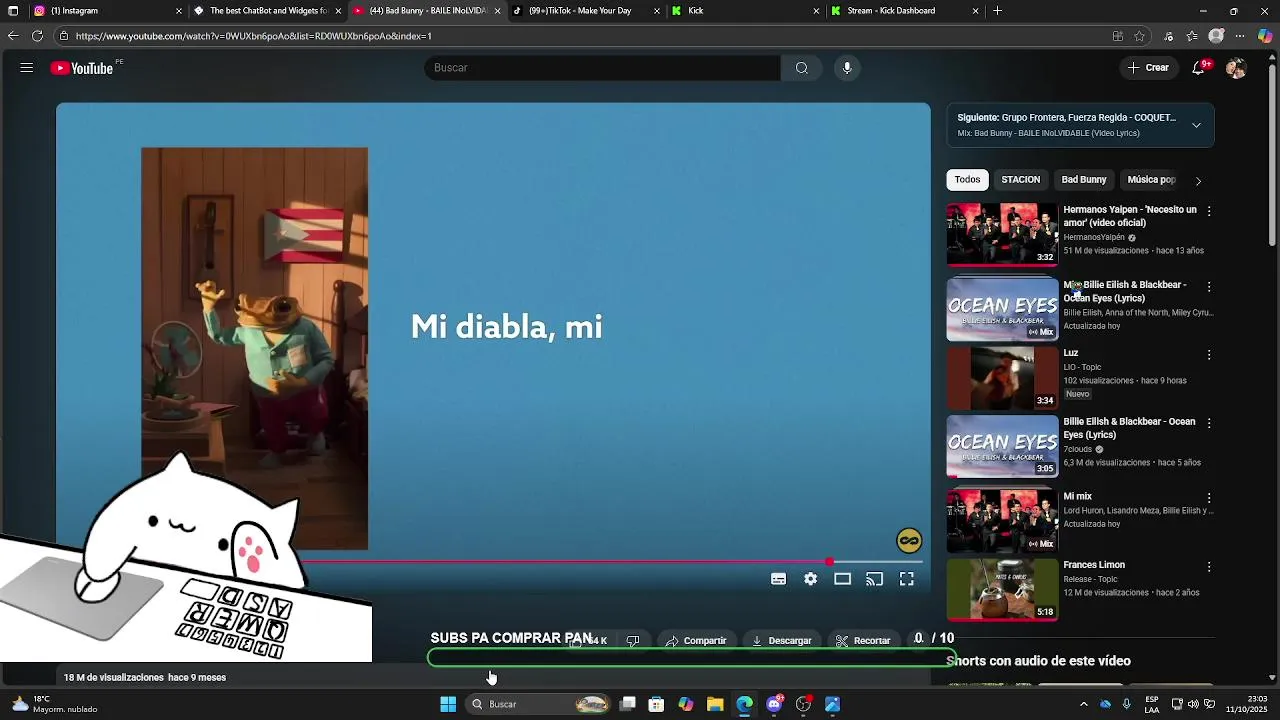Dislike the video with thumbs-down
Viewport: 1280px width, 720px height.
click(x=633, y=641)
